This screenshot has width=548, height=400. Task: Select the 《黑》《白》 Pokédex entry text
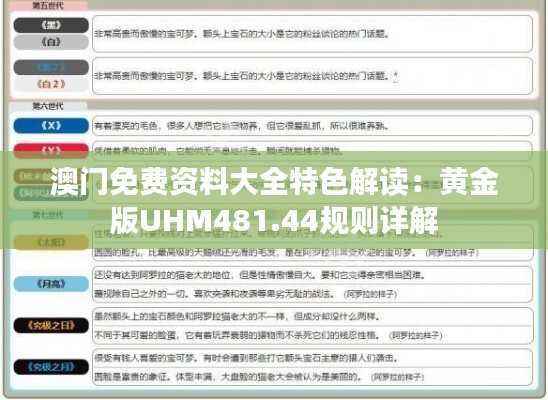242,34
